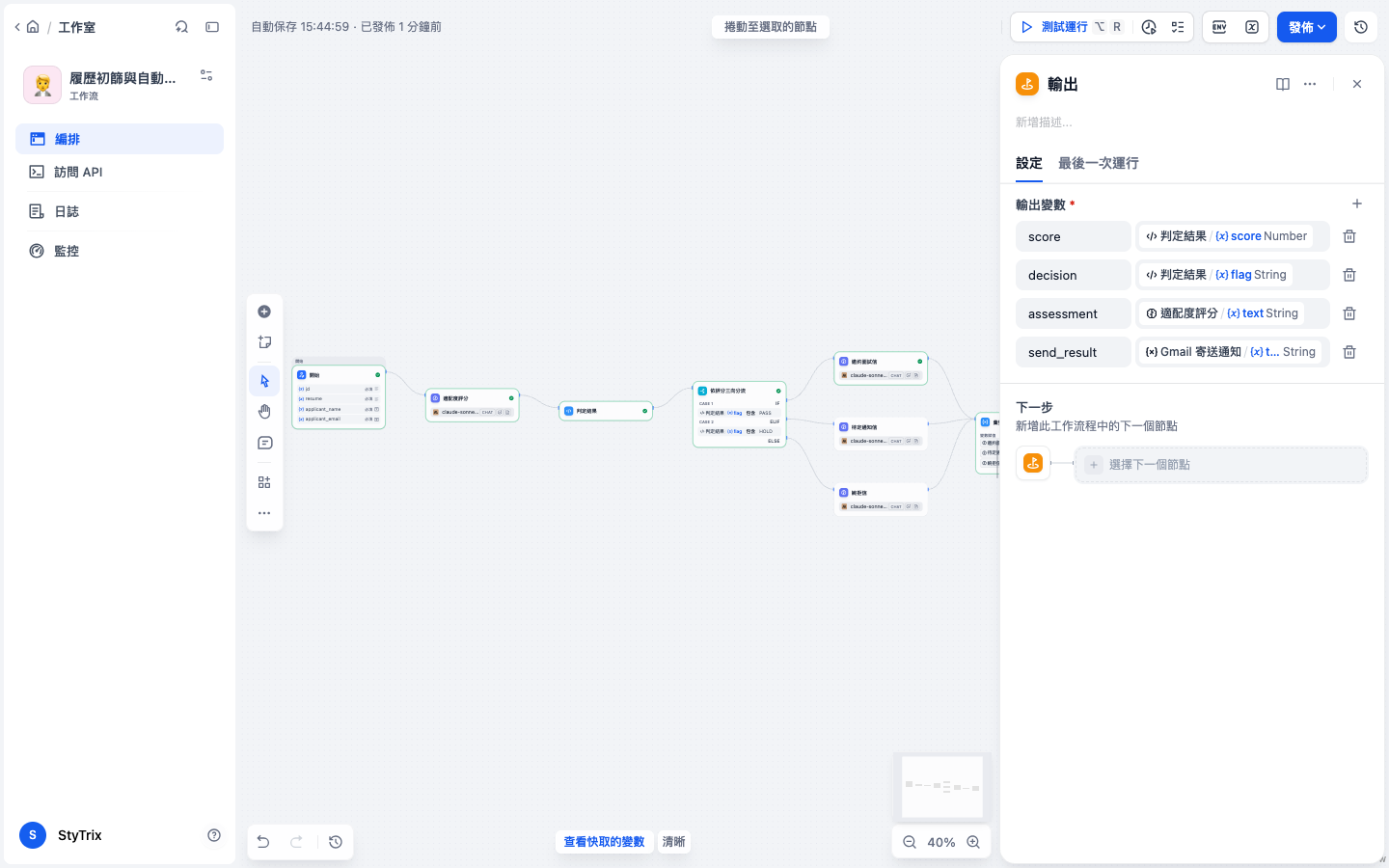Image resolution: width=1389 pixels, height=868 pixels.
Task: Open the app settings icon beside the app name
Action: click(206, 75)
